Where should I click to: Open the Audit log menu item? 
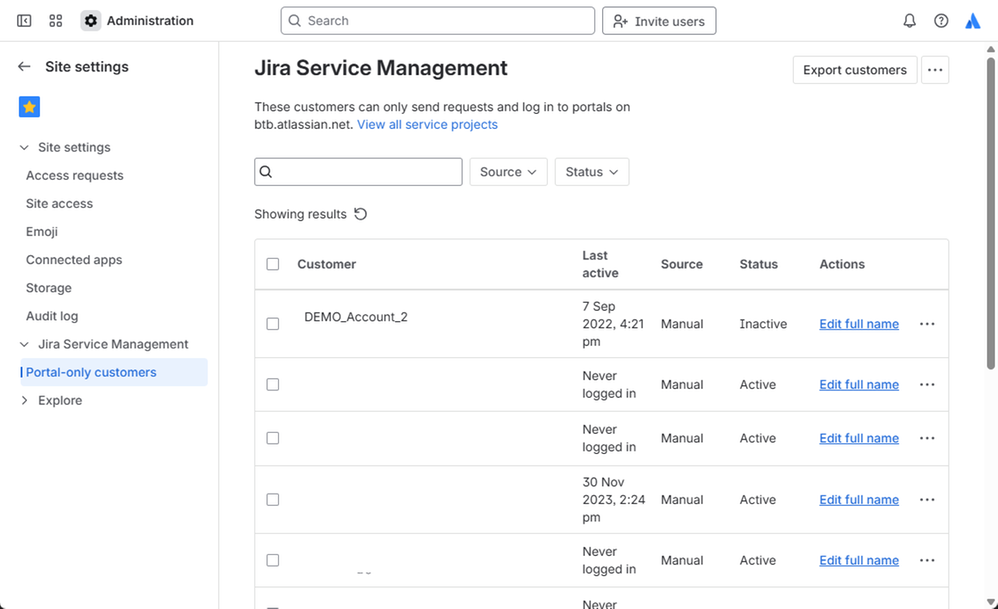(x=52, y=316)
